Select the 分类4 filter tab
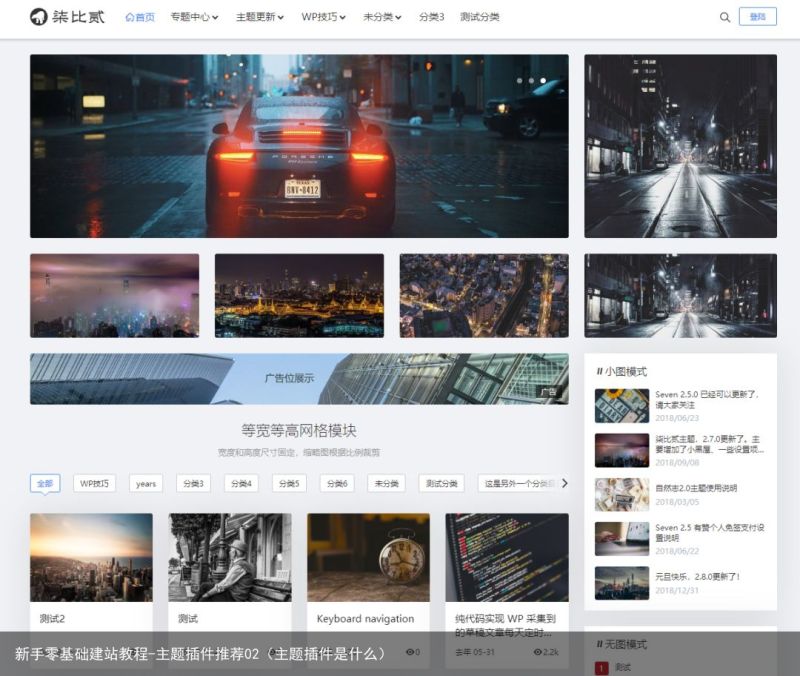Image resolution: width=800 pixels, height=676 pixels. click(x=241, y=483)
